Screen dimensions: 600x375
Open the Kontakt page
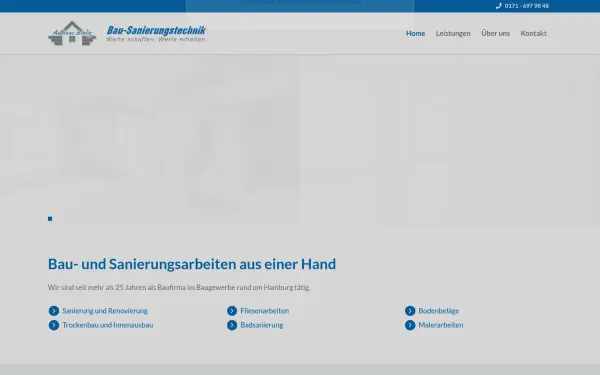pyautogui.click(x=533, y=33)
